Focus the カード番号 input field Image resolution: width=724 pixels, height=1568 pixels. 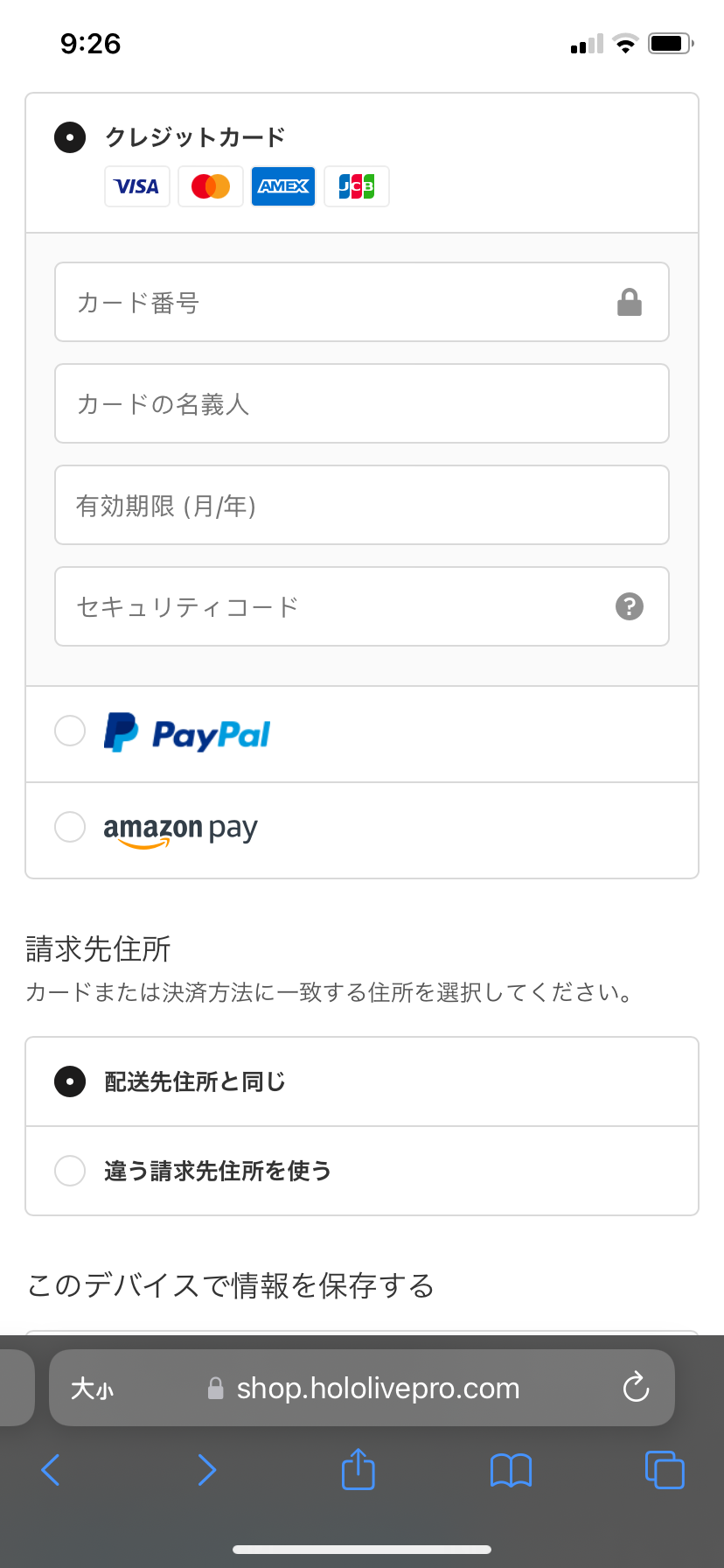click(362, 302)
